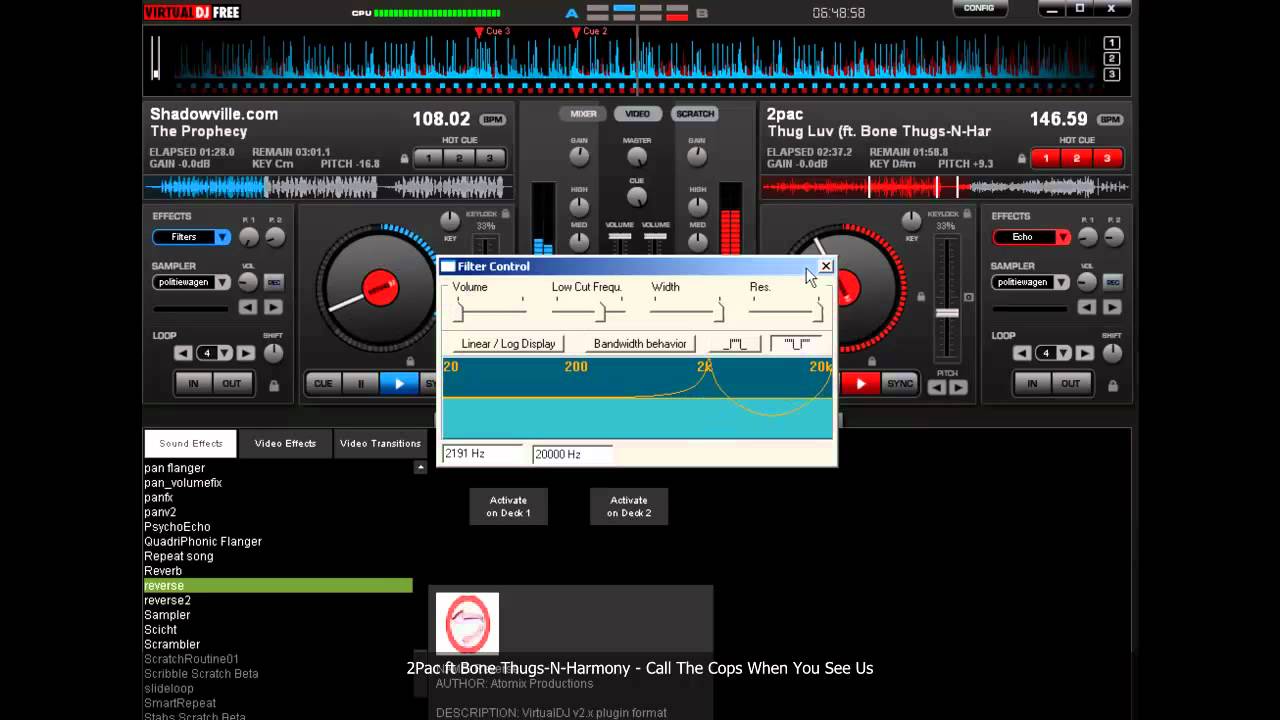Toggle the left deck loop lock

[x=274, y=384]
